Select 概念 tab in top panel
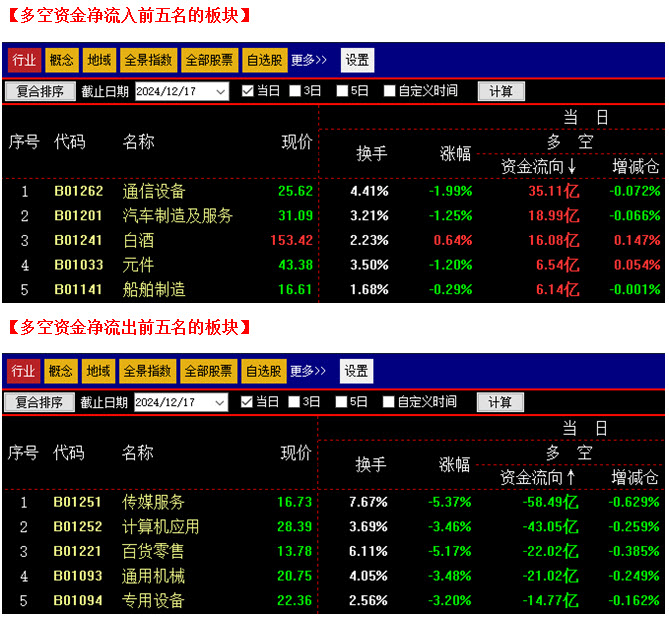The image size is (669, 621). 61,60
